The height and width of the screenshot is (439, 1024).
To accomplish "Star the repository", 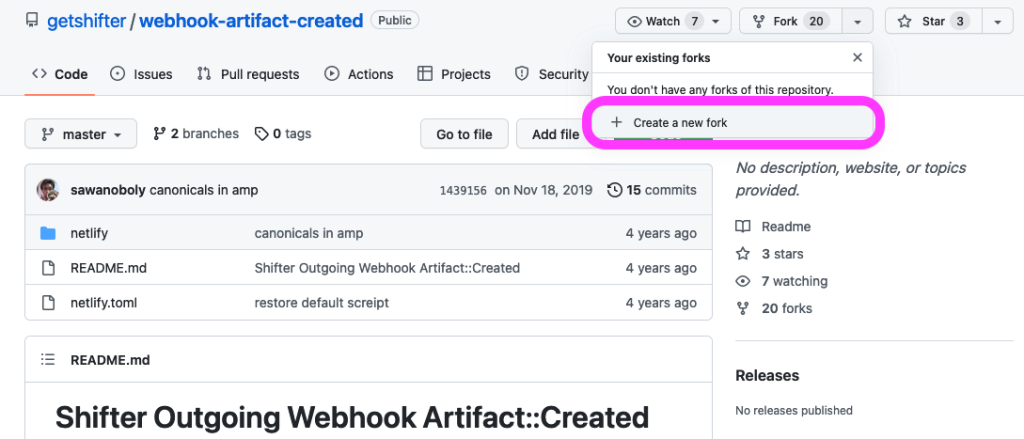I will click(x=933, y=22).
